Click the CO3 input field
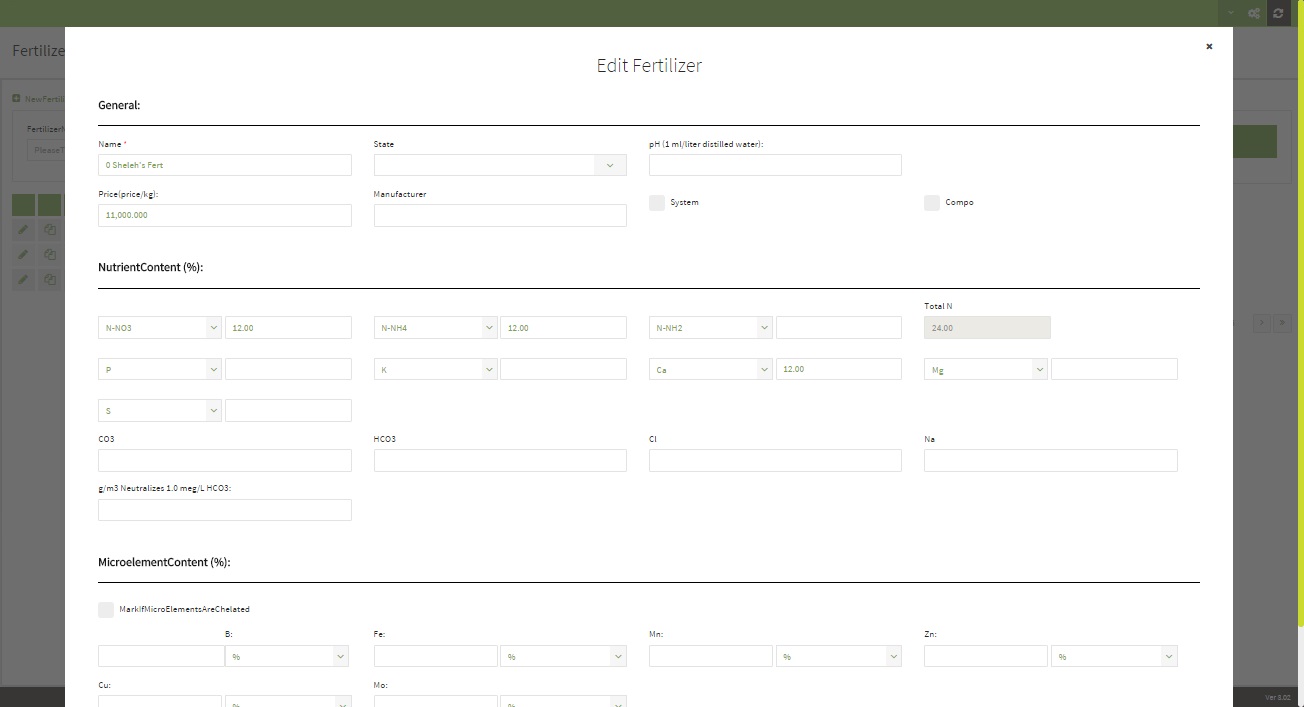Viewport: 1304px width, 707px height. (x=225, y=461)
